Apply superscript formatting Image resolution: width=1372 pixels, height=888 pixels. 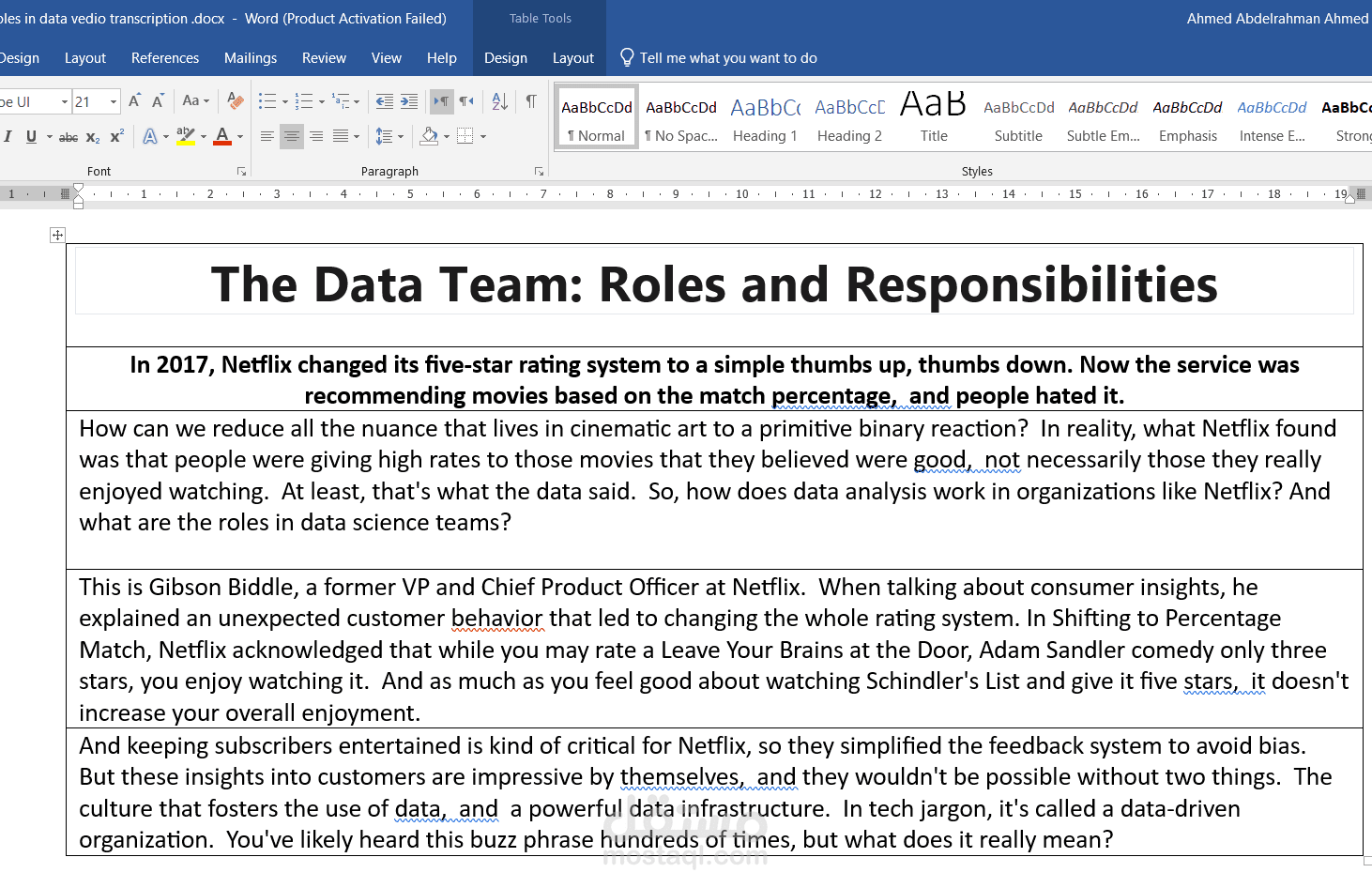click(x=116, y=137)
